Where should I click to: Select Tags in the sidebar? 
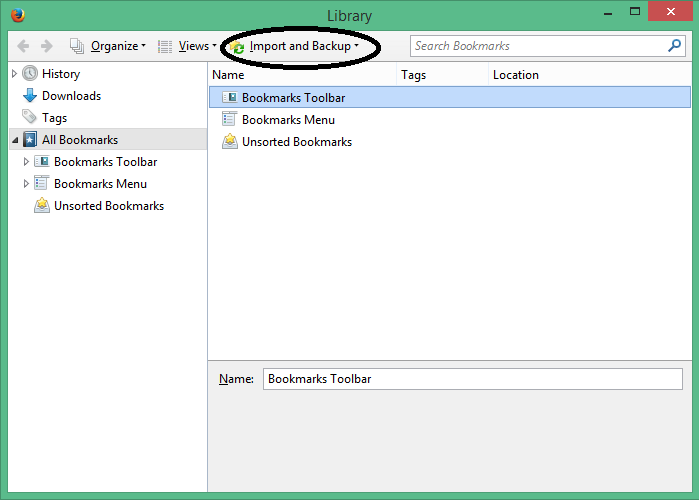pos(54,118)
